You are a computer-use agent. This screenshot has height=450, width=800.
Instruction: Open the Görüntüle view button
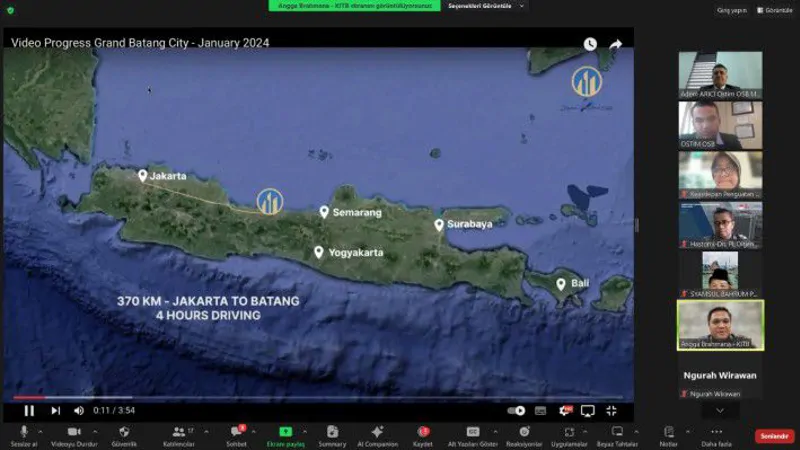click(x=774, y=10)
